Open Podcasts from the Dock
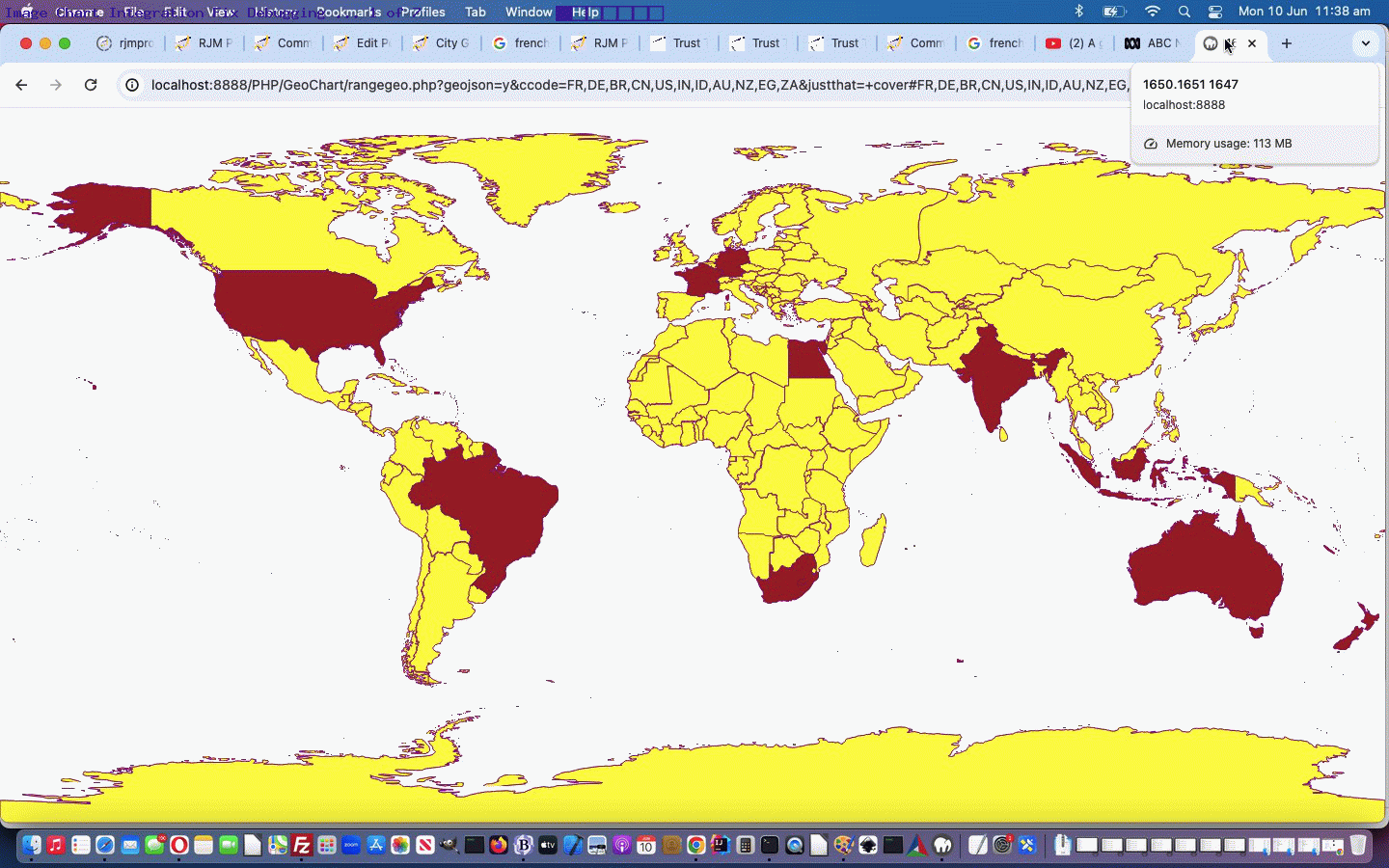 tap(622, 846)
